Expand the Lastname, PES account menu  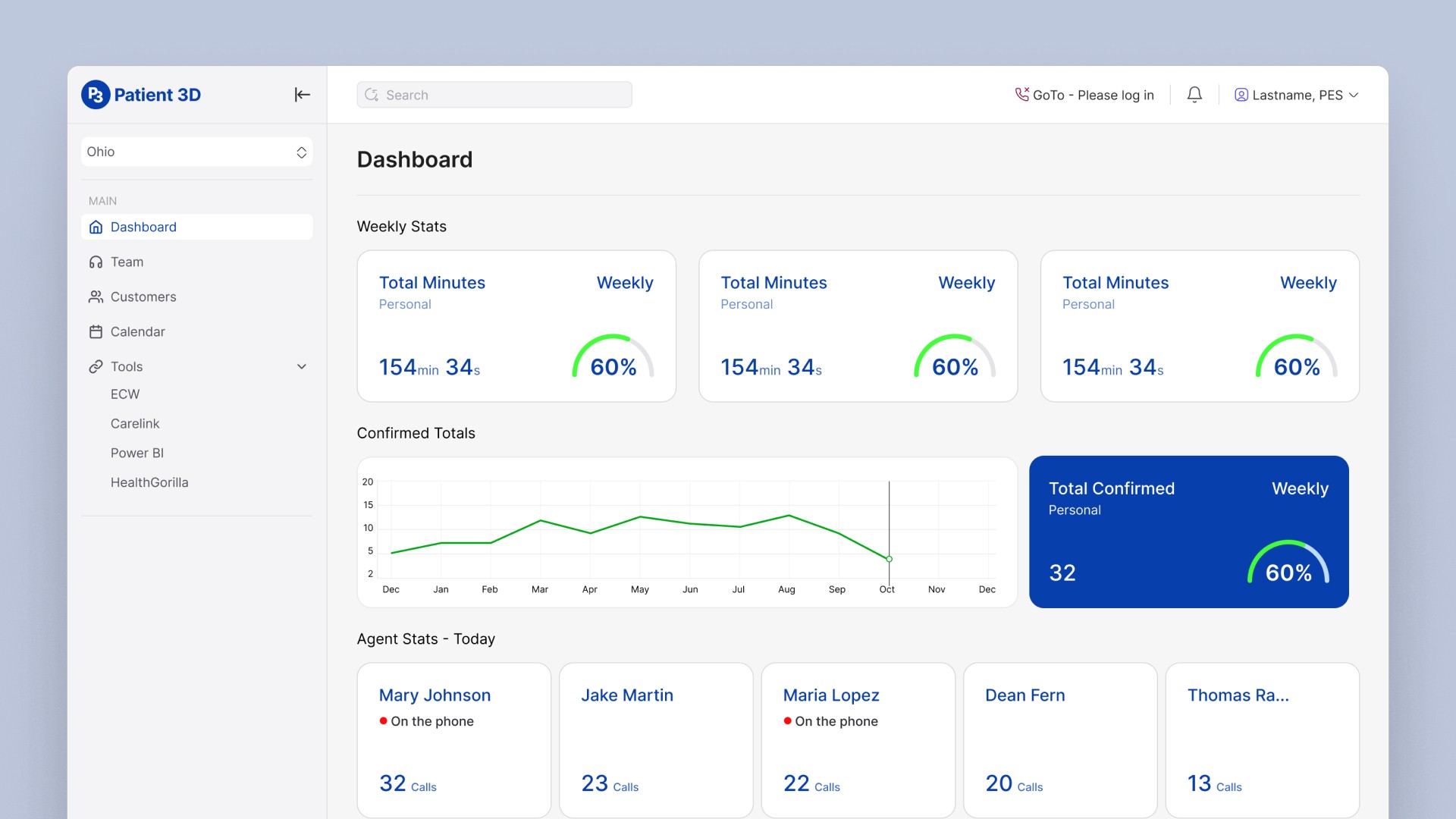[1297, 95]
